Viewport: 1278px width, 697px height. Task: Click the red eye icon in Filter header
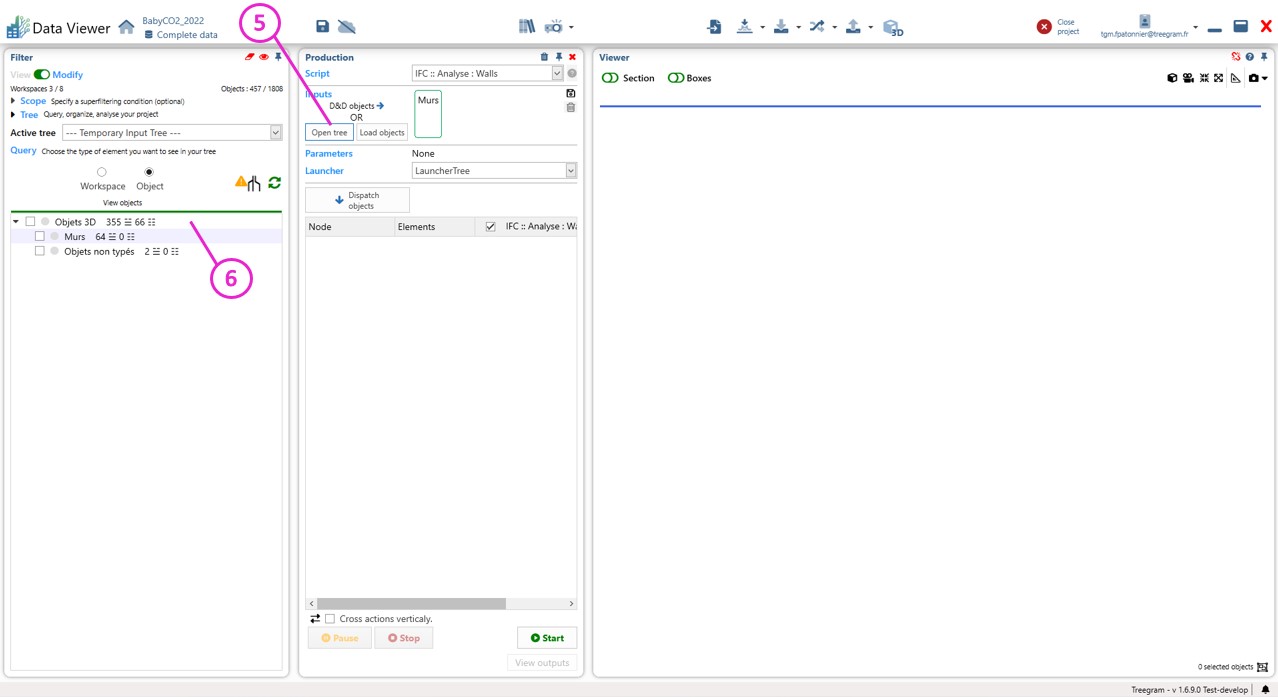click(264, 57)
